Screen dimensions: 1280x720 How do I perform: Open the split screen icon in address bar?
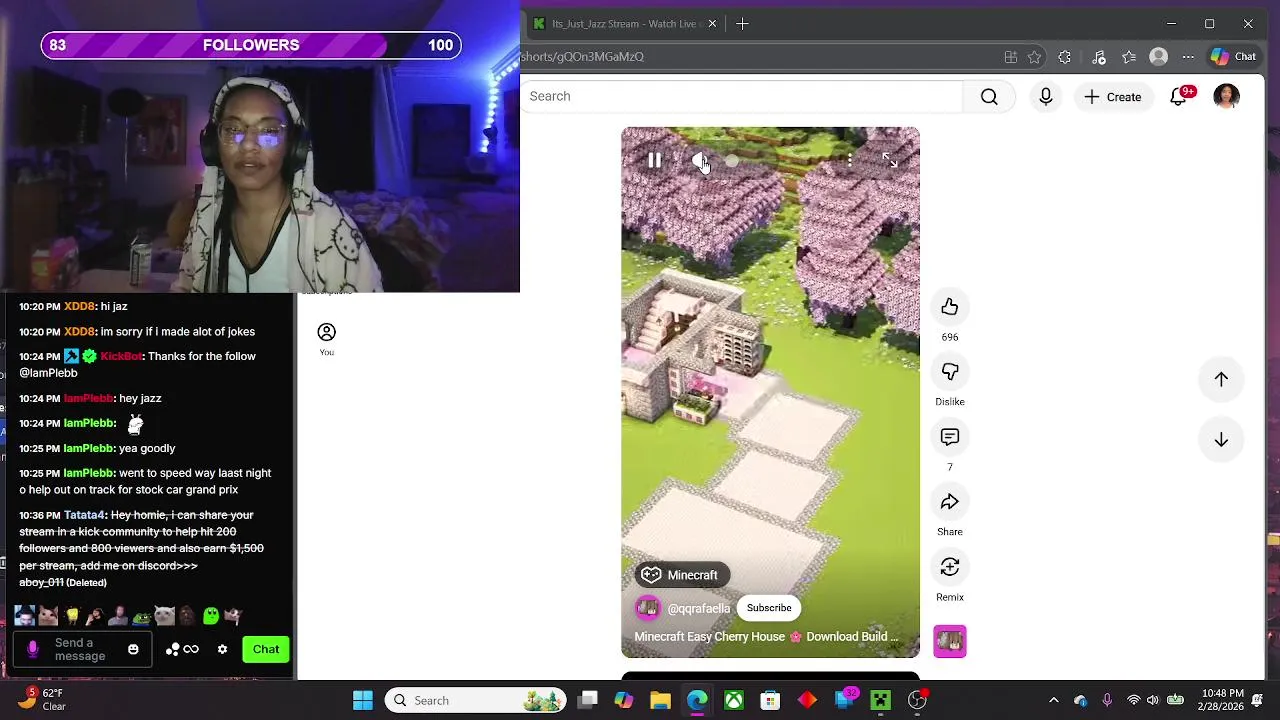(1011, 57)
